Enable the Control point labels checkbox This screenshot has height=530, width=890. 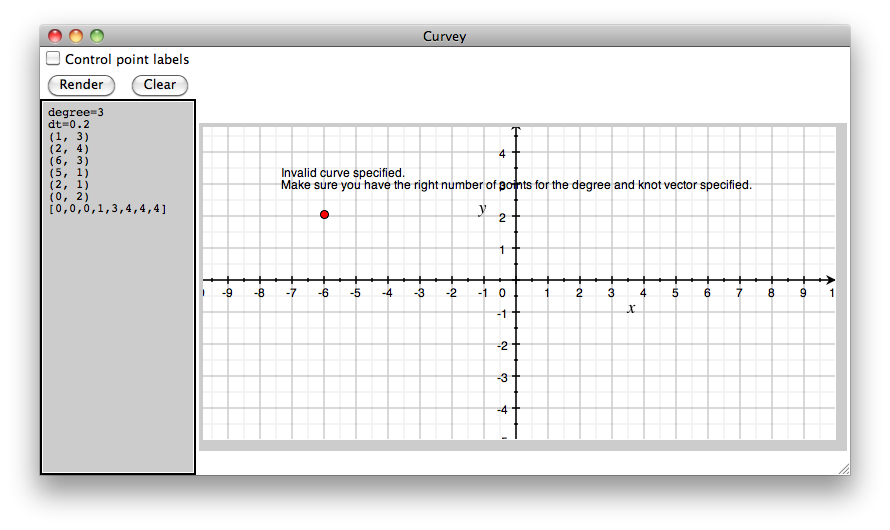pyautogui.click(x=53, y=58)
